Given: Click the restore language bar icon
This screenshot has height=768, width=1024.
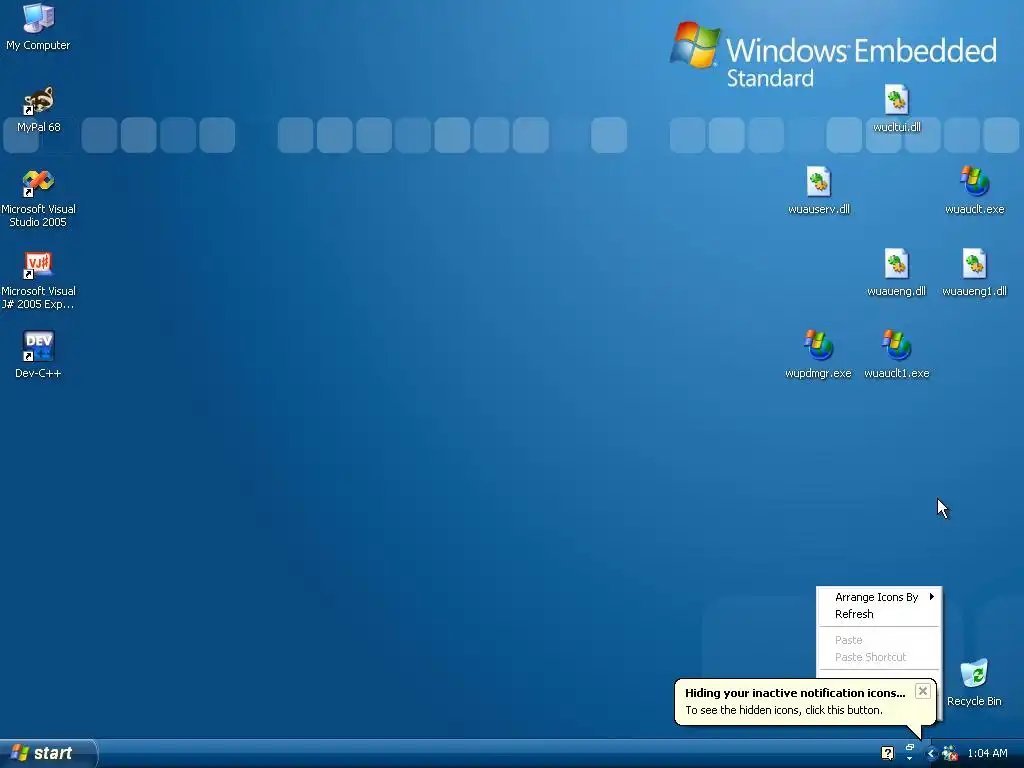Looking at the screenshot, I should (909, 747).
